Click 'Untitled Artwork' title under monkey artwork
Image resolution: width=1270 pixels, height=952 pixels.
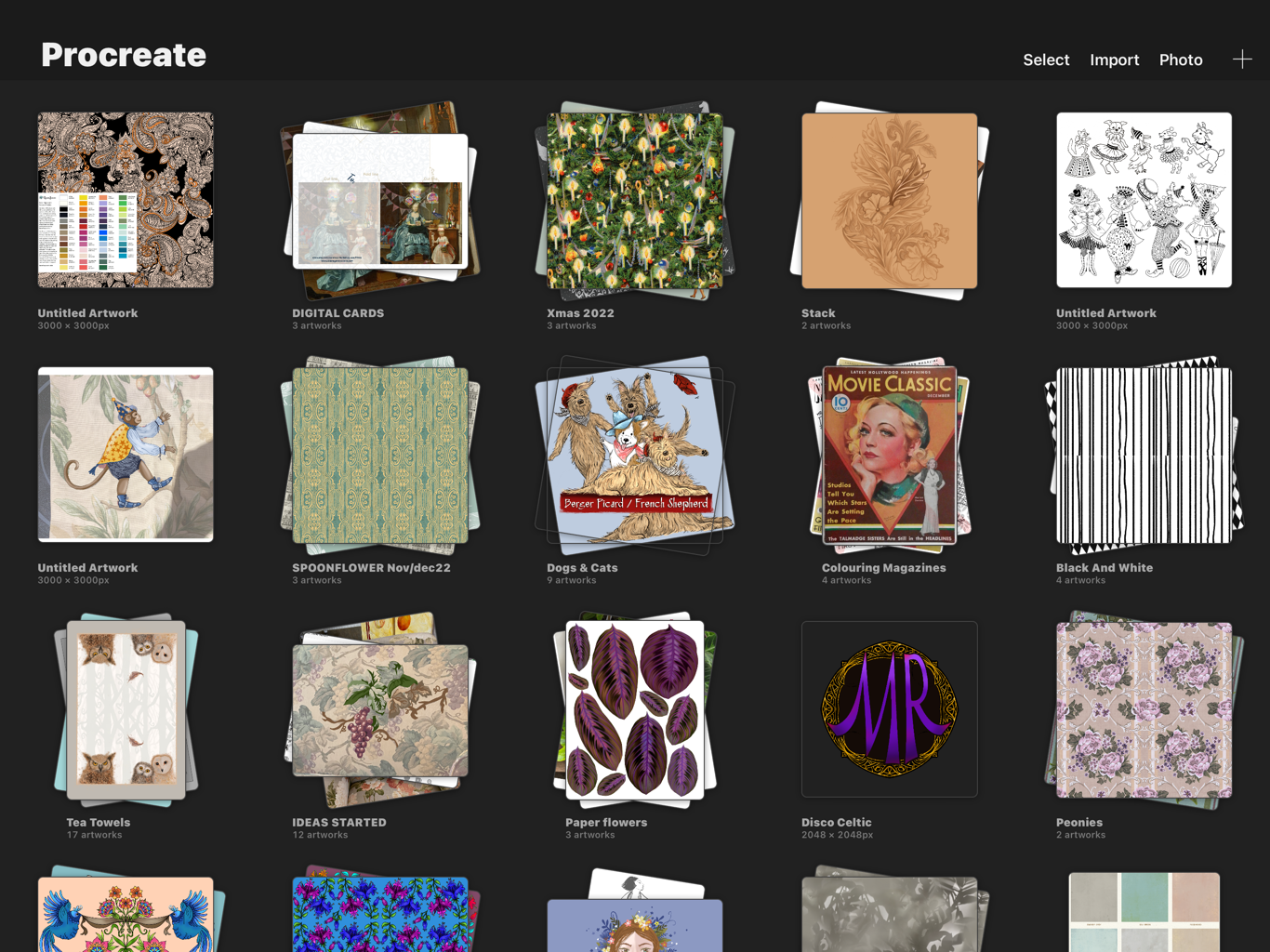87,568
